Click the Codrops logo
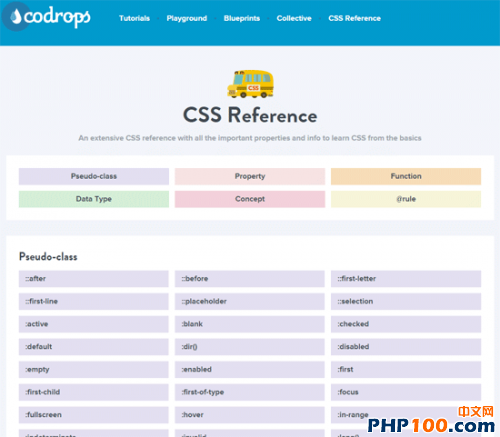Viewport: 500px width, 437px height. click(x=47, y=17)
